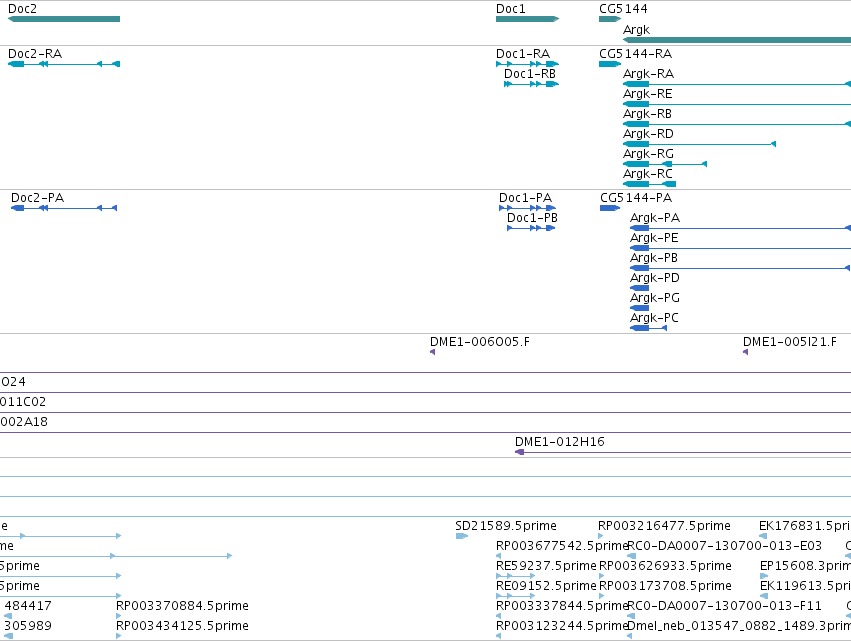This screenshot has width=851, height=641.
Task: Click the Doc2-RA transcript label
Action: pyautogui.click(x=35, y=54)
